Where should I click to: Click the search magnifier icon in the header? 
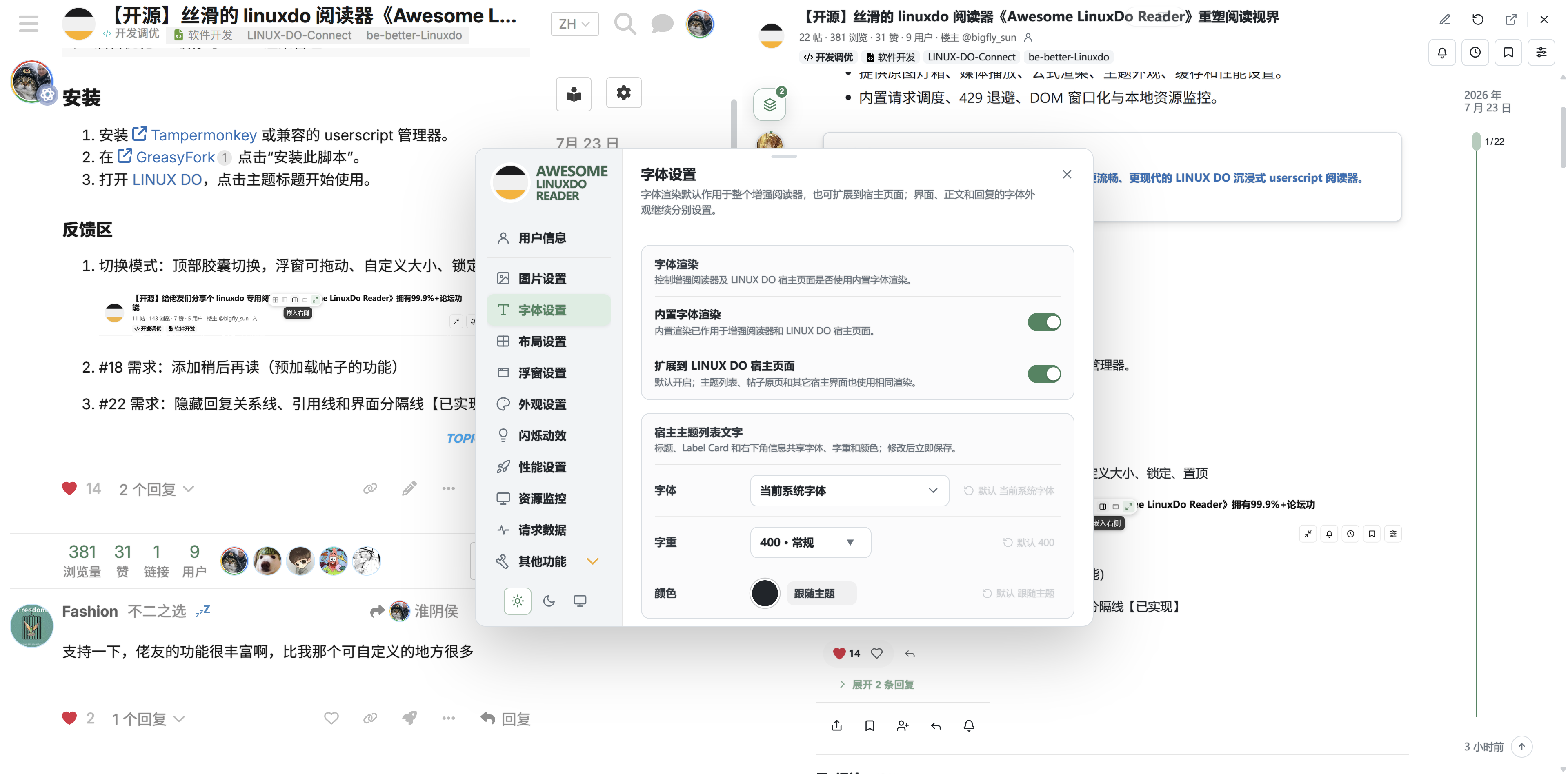coord(625,24)
